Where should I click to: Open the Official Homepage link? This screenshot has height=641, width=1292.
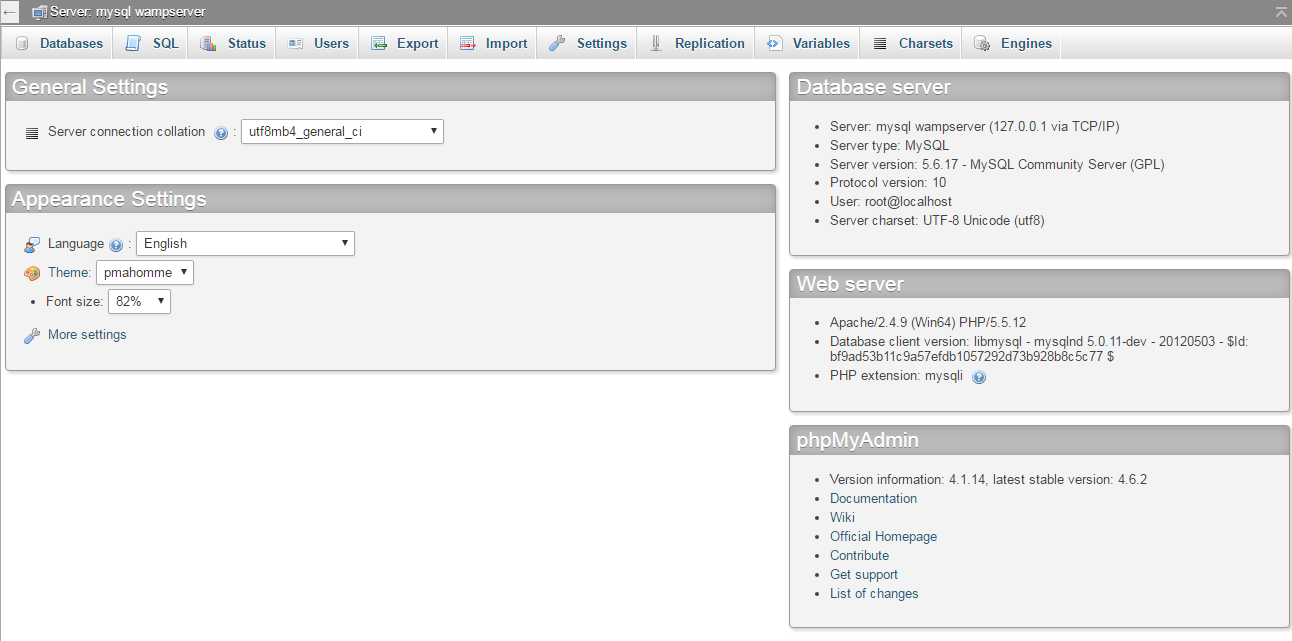pos(883,536)
